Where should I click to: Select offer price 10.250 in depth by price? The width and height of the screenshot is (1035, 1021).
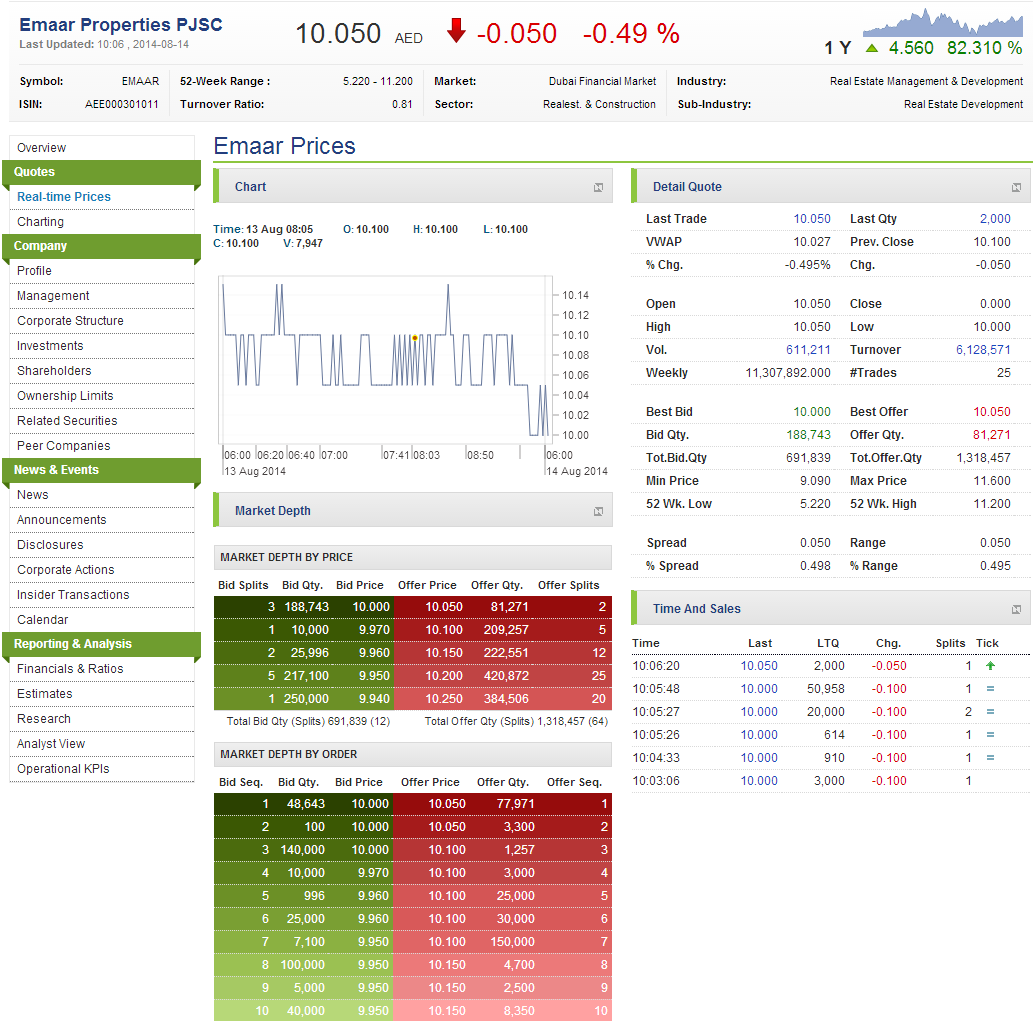444,700
